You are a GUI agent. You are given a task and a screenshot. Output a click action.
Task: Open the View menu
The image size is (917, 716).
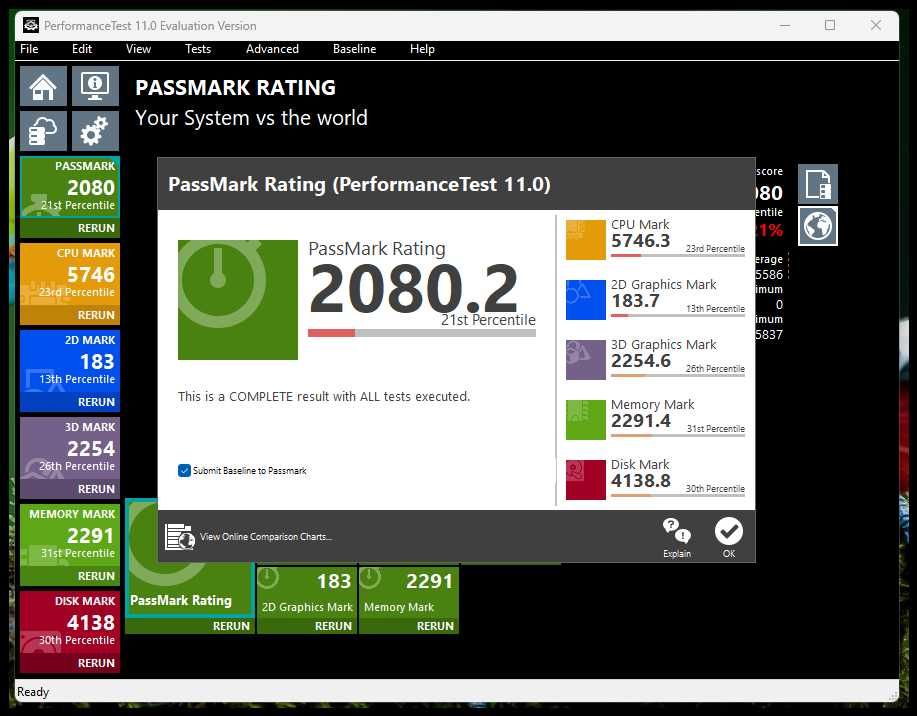point(139,49)
